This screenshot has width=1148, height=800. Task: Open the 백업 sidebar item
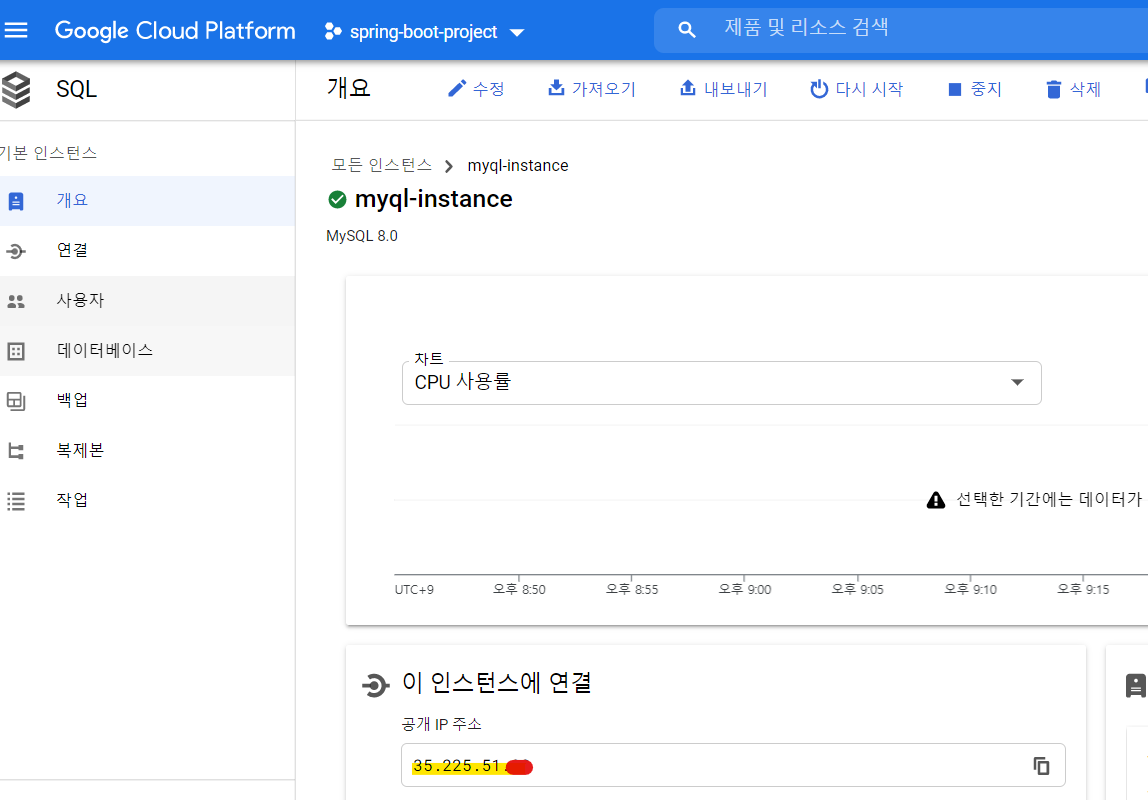pyautogui.click(x=147, y=400)
